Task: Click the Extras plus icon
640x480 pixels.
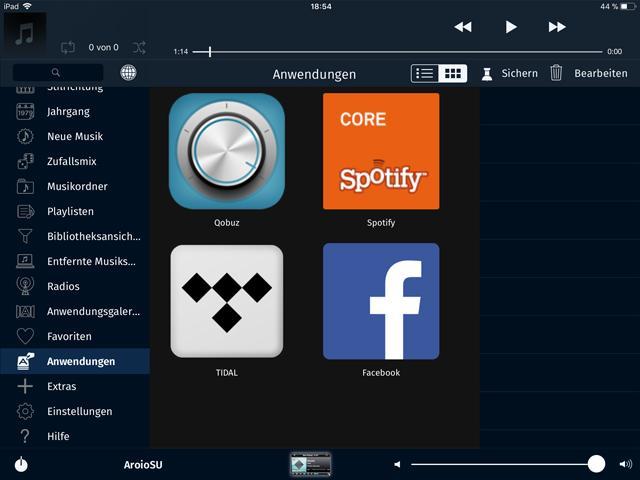Action: click(x=25, y=386)
